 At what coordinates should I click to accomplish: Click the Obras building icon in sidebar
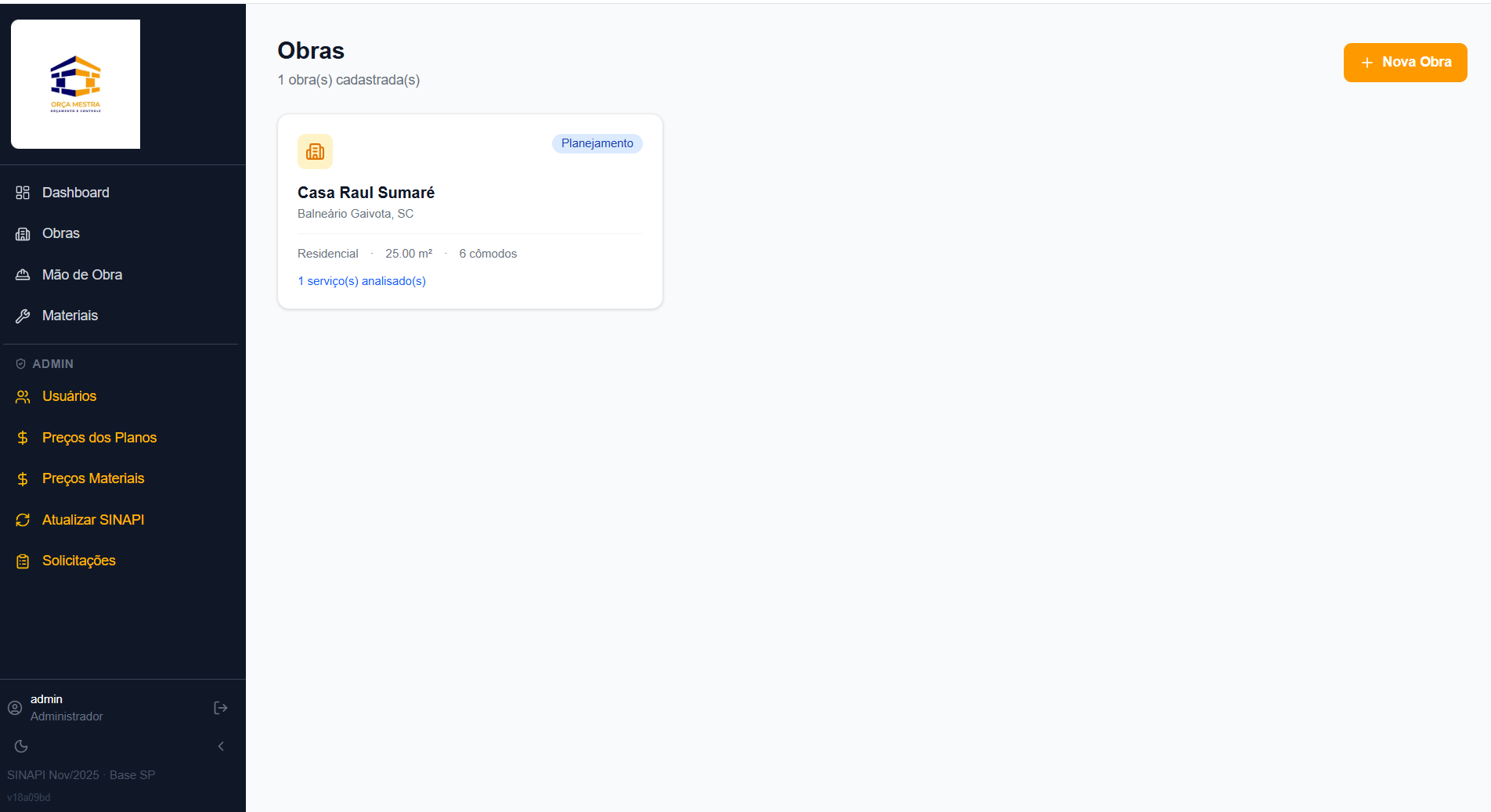click(x=23, y=233)
